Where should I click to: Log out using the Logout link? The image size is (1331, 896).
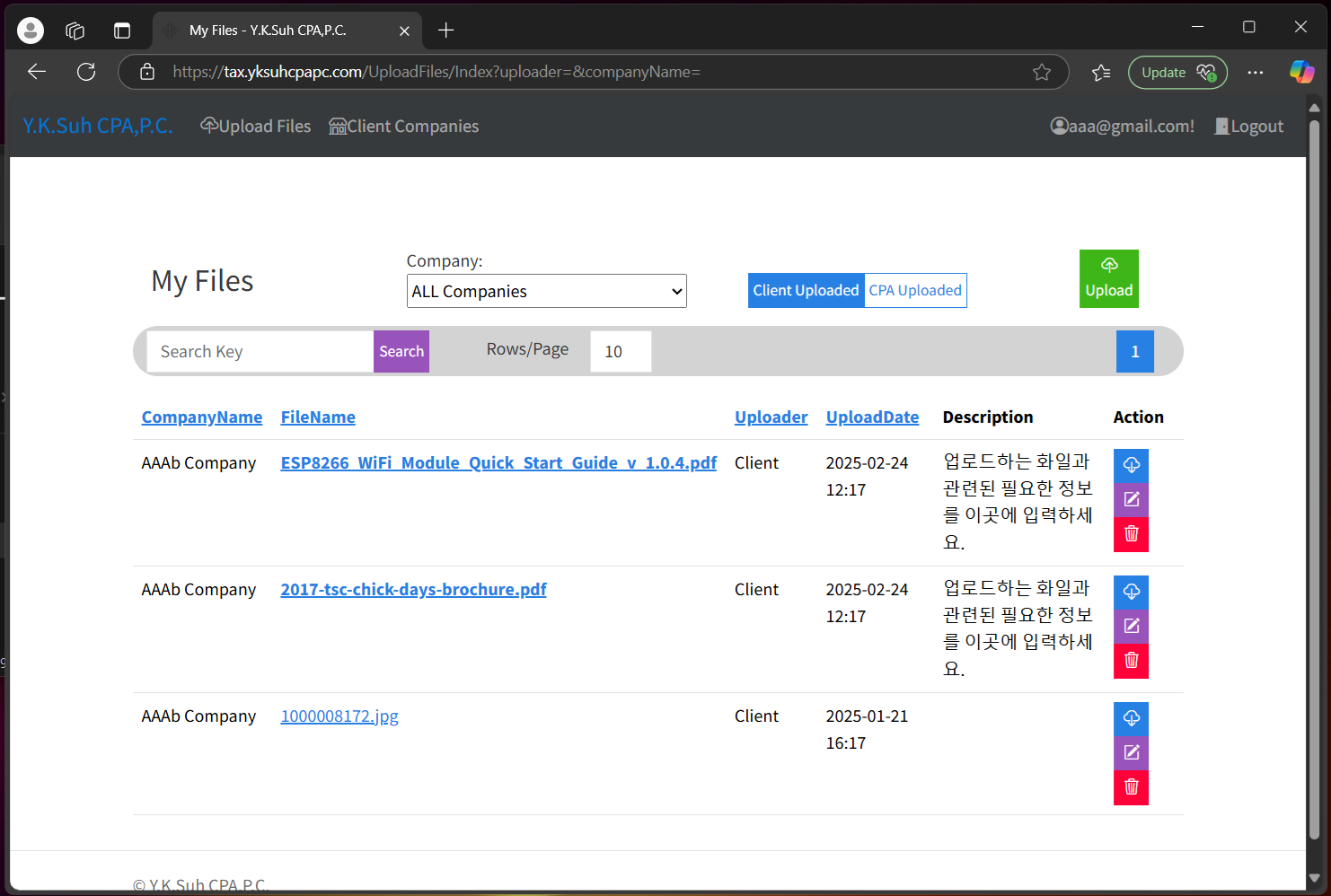(1249, 127)
